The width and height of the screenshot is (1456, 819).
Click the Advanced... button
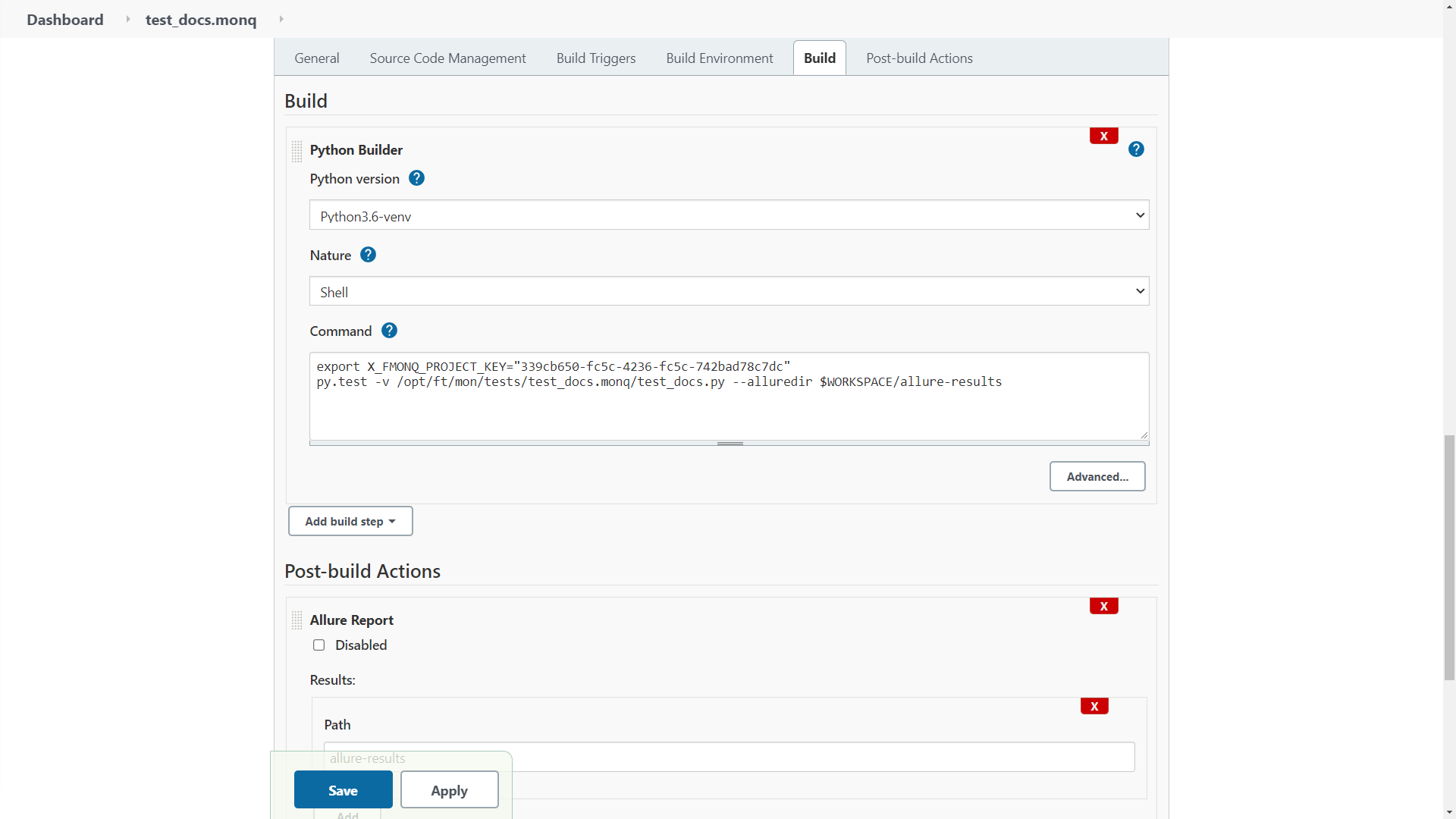[1097, 477]
